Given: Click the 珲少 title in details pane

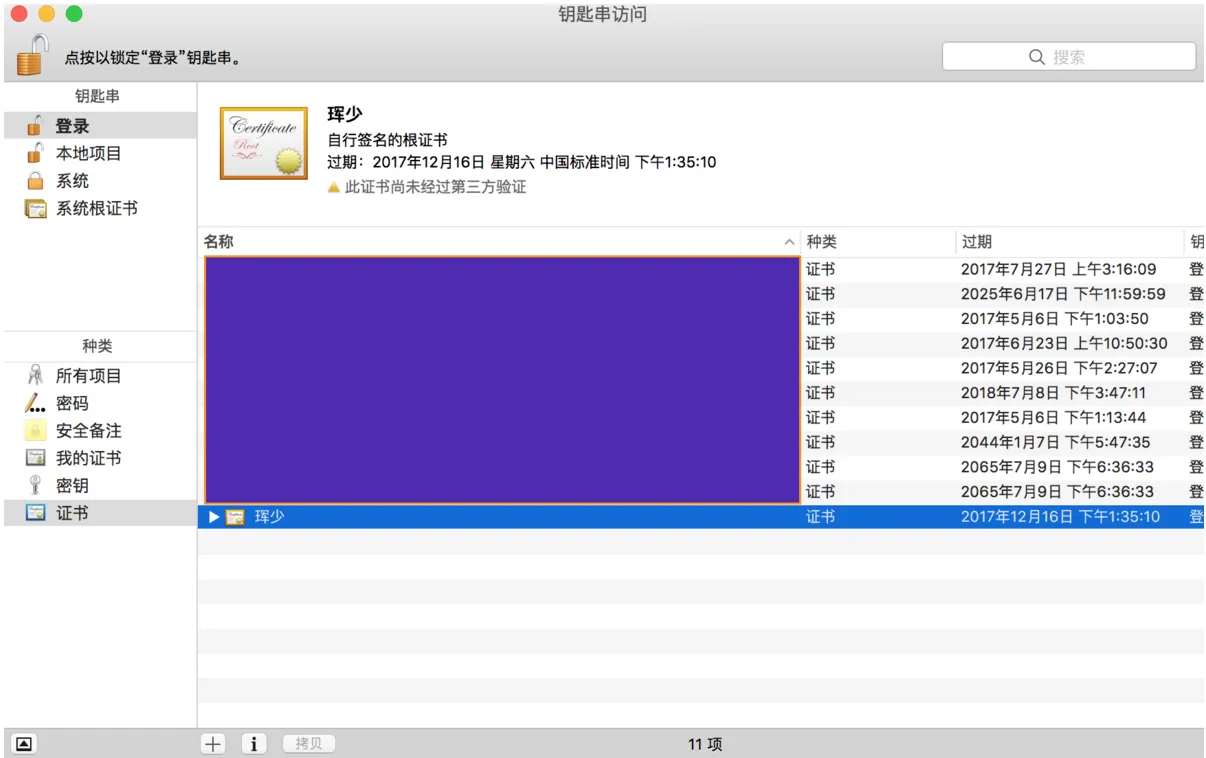Looking at the screenshot, I should pos(344,115).
